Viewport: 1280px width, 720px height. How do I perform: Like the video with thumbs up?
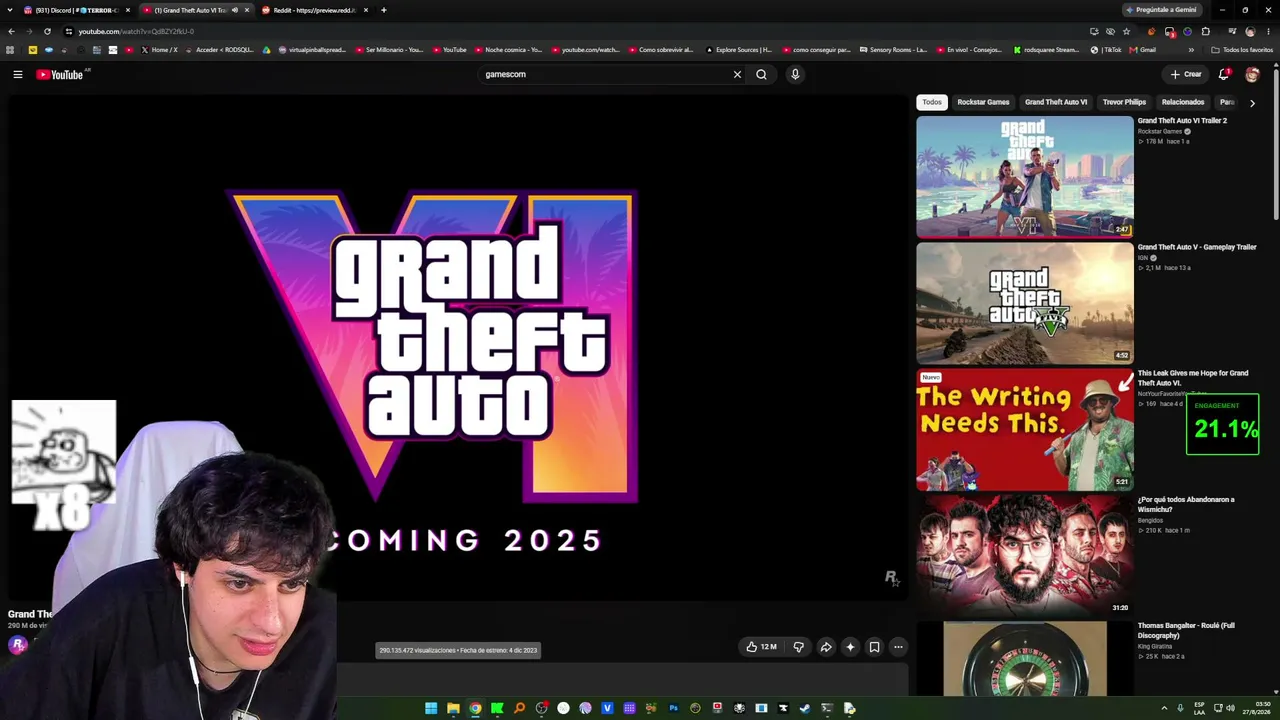point(761,647)
